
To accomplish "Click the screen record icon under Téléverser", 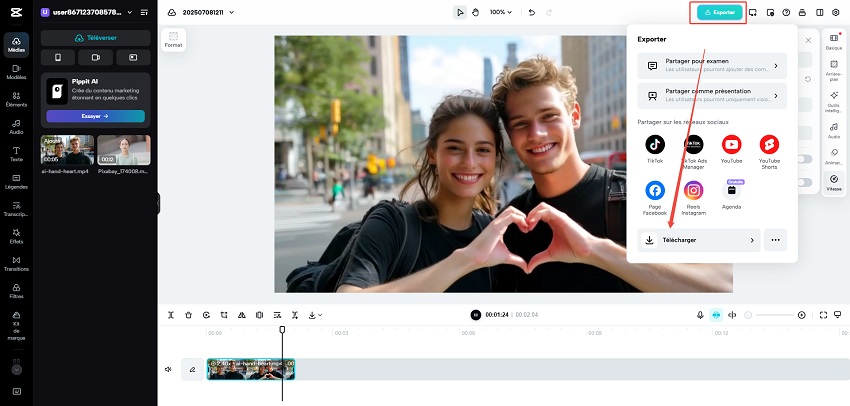I will 133,57.
